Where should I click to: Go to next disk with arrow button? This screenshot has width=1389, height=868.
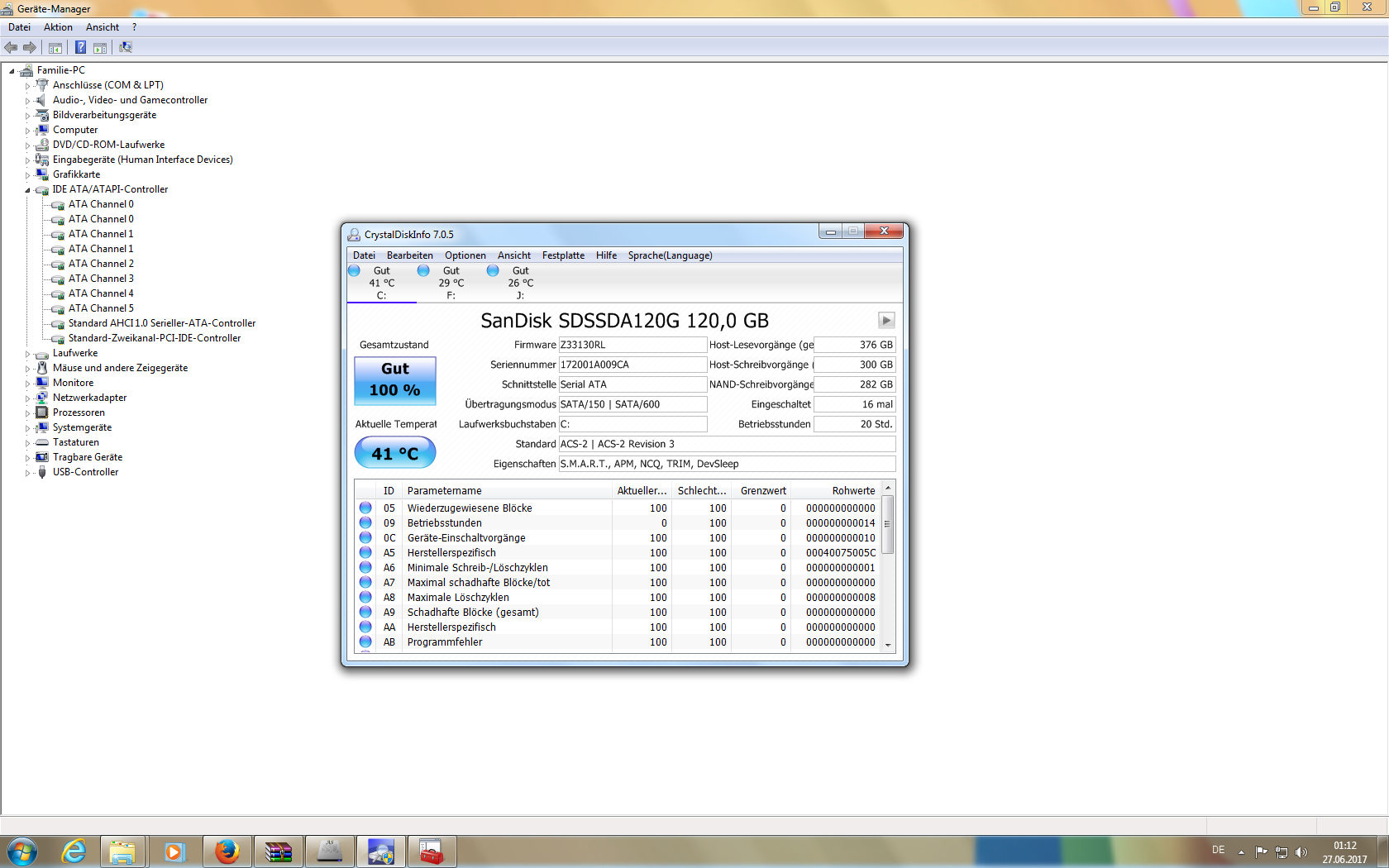(886, 320)
